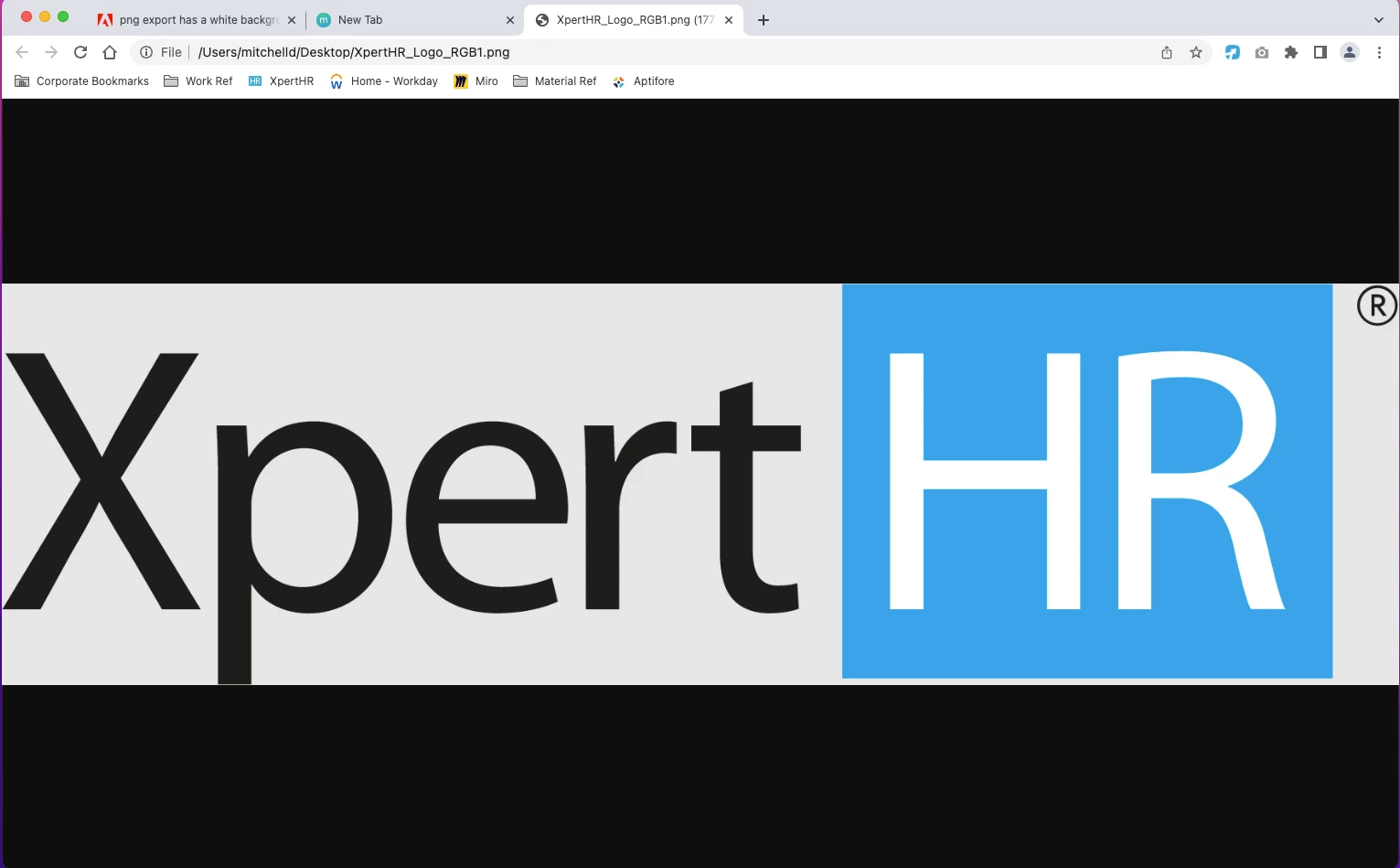Open the Chrome profile avatar menu
The width and height of the screenshot is (1400, 868).
1350,52
